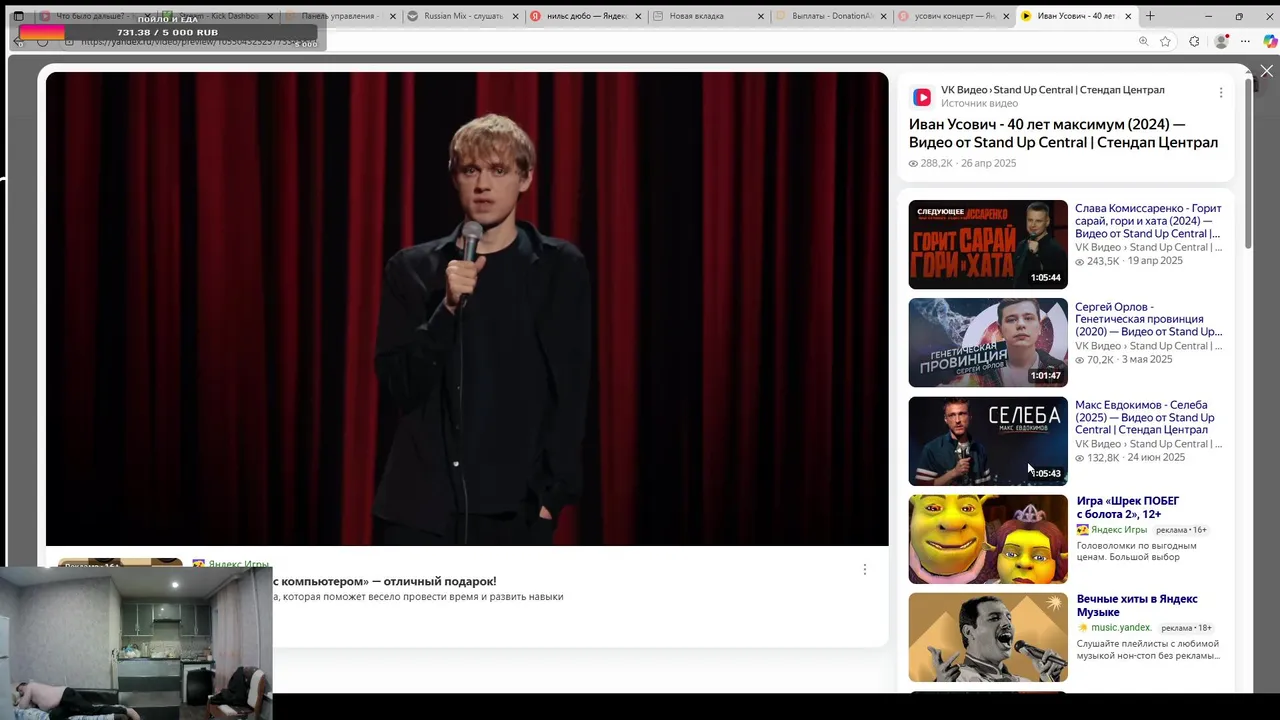This screenshot has width=1280, height=720.
Task: Close the Russian Mix tab
Action: 516,16
